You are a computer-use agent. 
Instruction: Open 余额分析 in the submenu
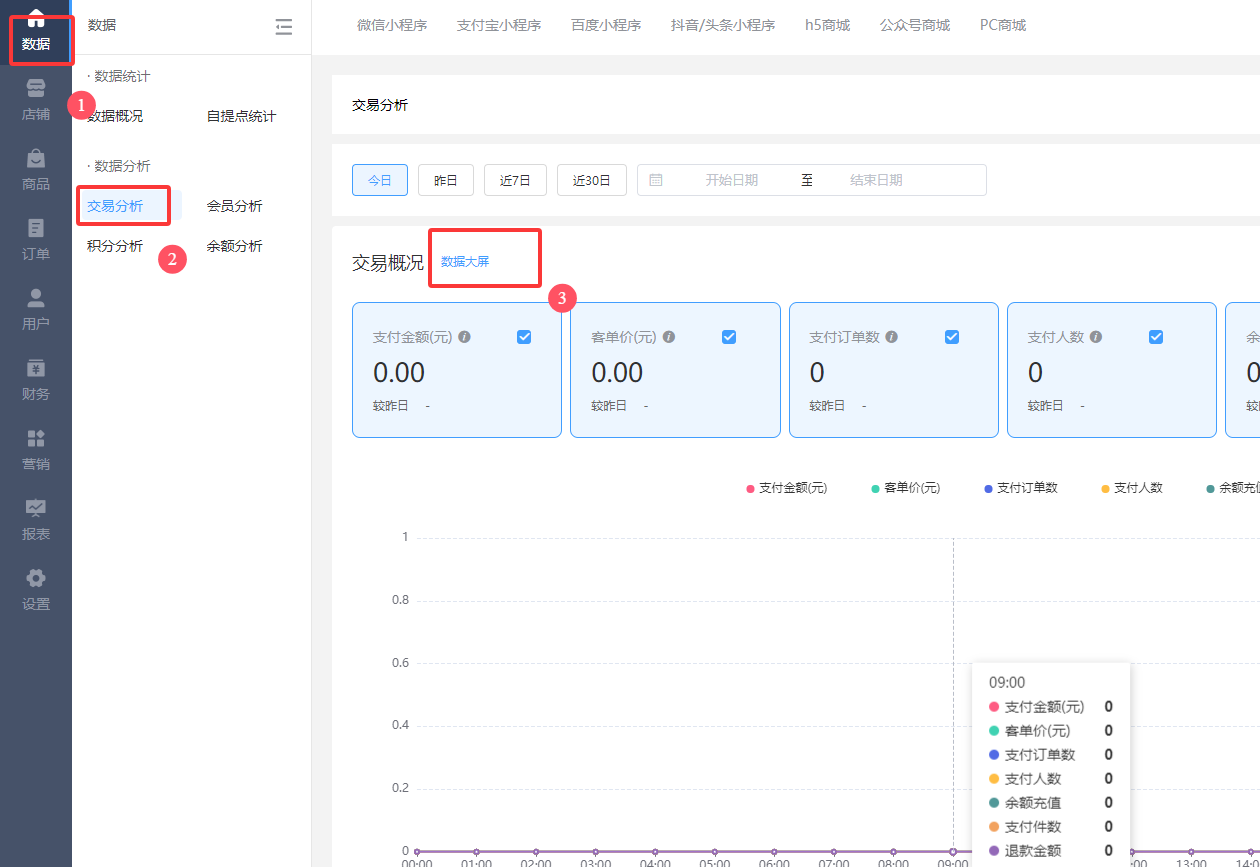[235, 246]
